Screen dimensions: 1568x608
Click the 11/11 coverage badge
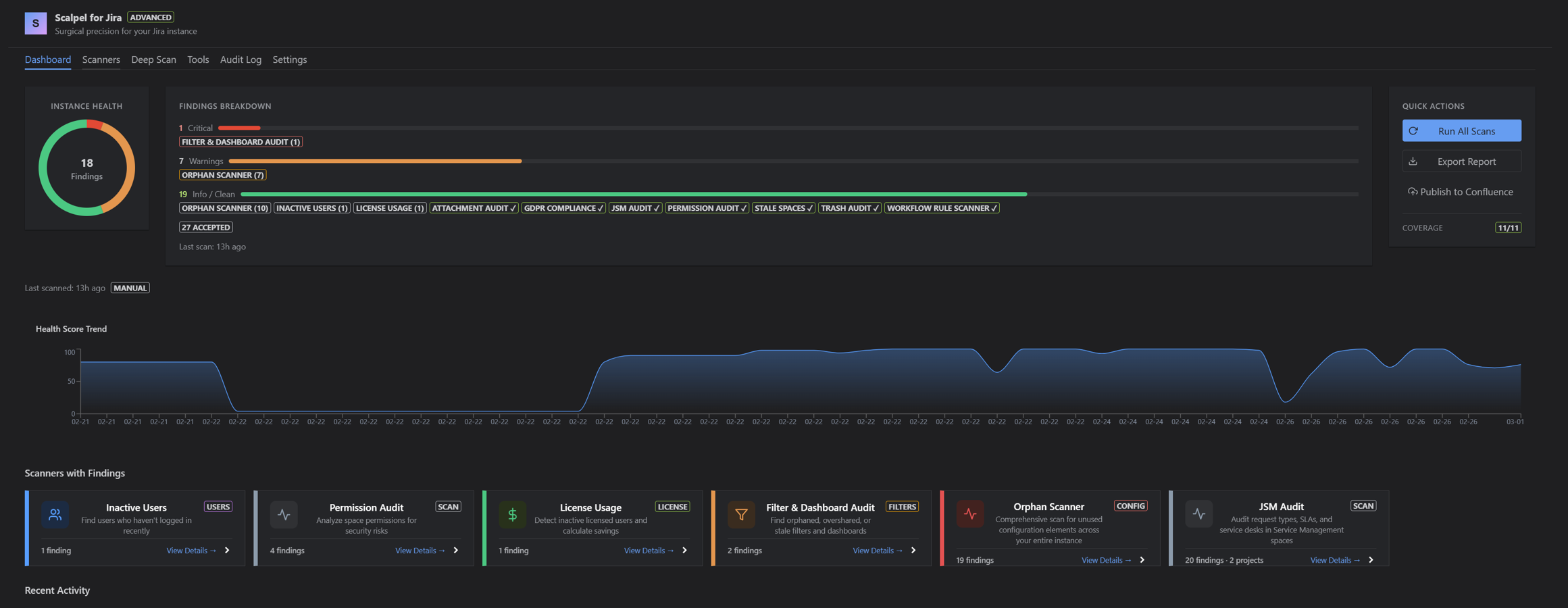pyautogui.click(x=1508, y=228)
